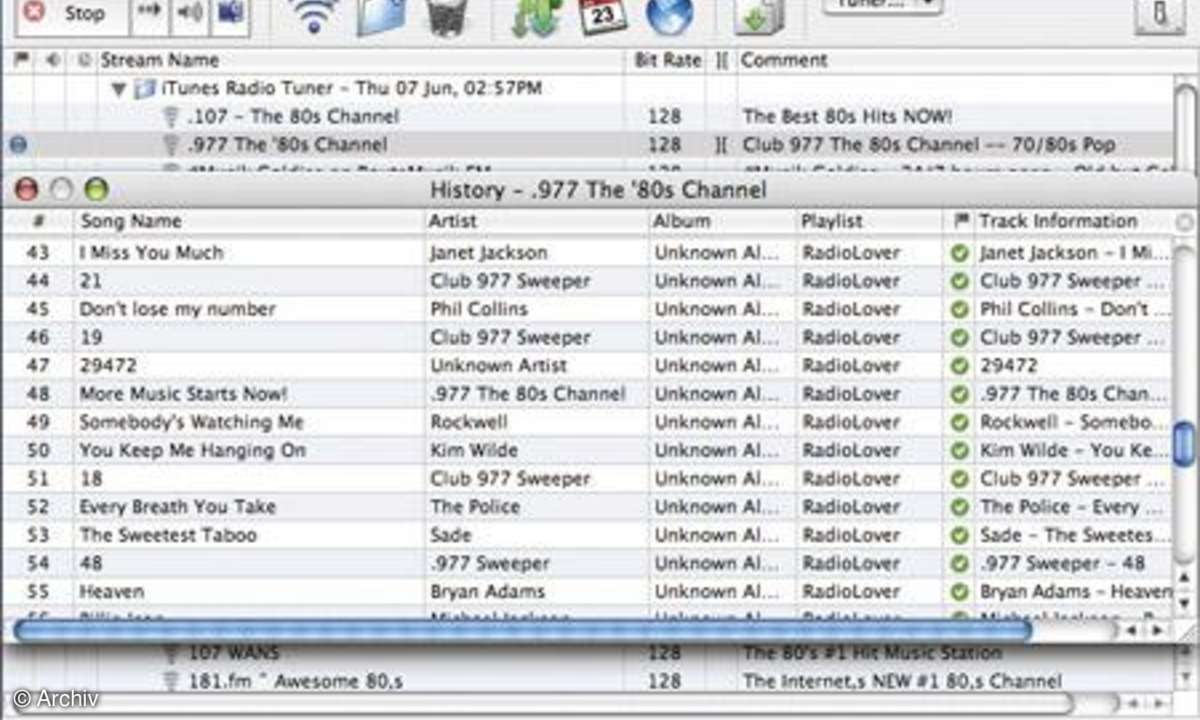Viewport: 1200px width, 720px height.
Task: Sort History by Playlist column
Action: pos(869,221)
